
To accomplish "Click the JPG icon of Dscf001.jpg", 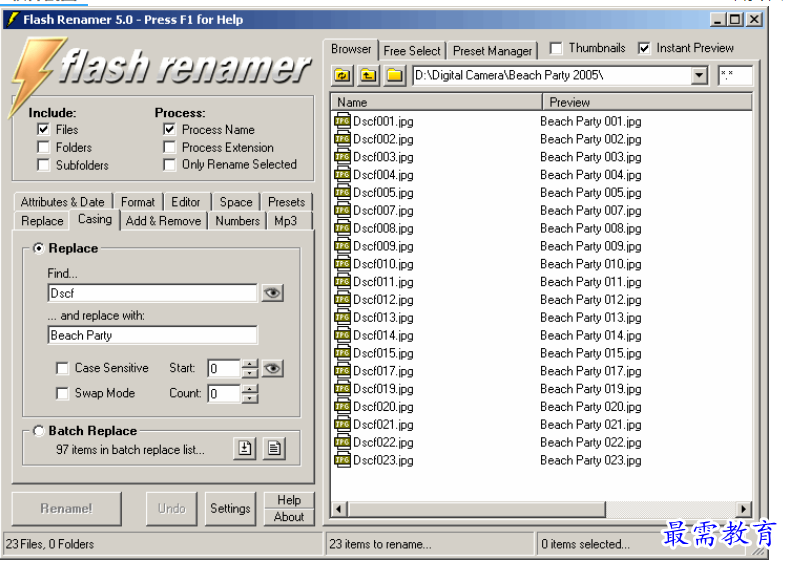I will (x=342, y=121).
